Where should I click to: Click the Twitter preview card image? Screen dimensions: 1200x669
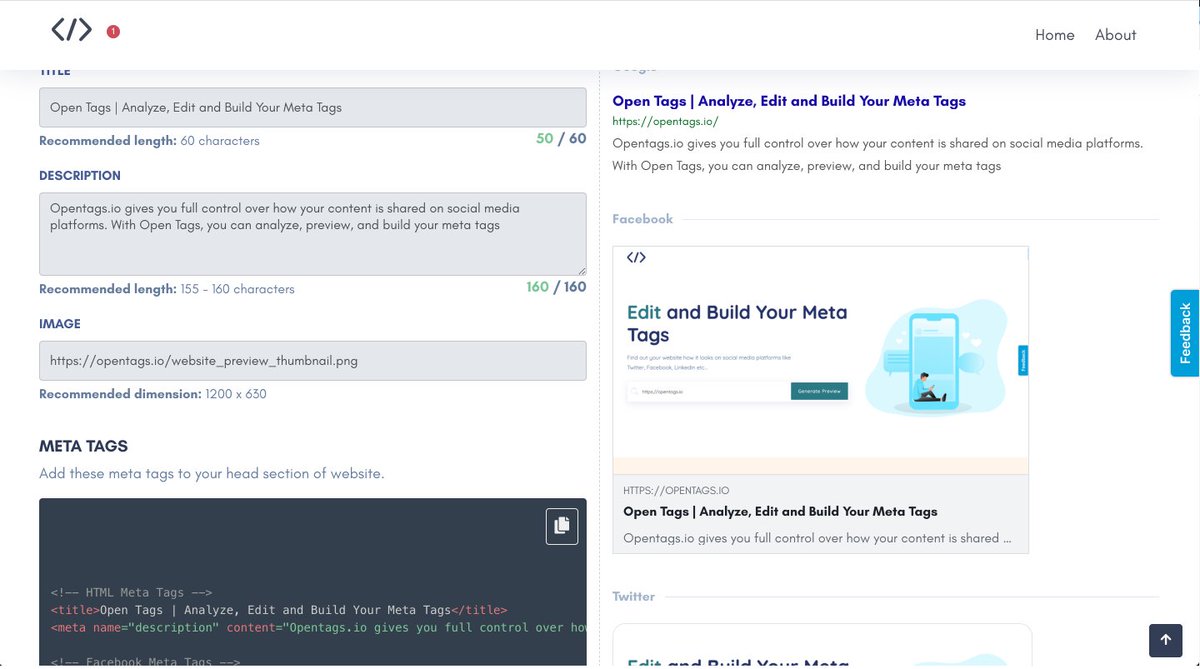[822, 646]
